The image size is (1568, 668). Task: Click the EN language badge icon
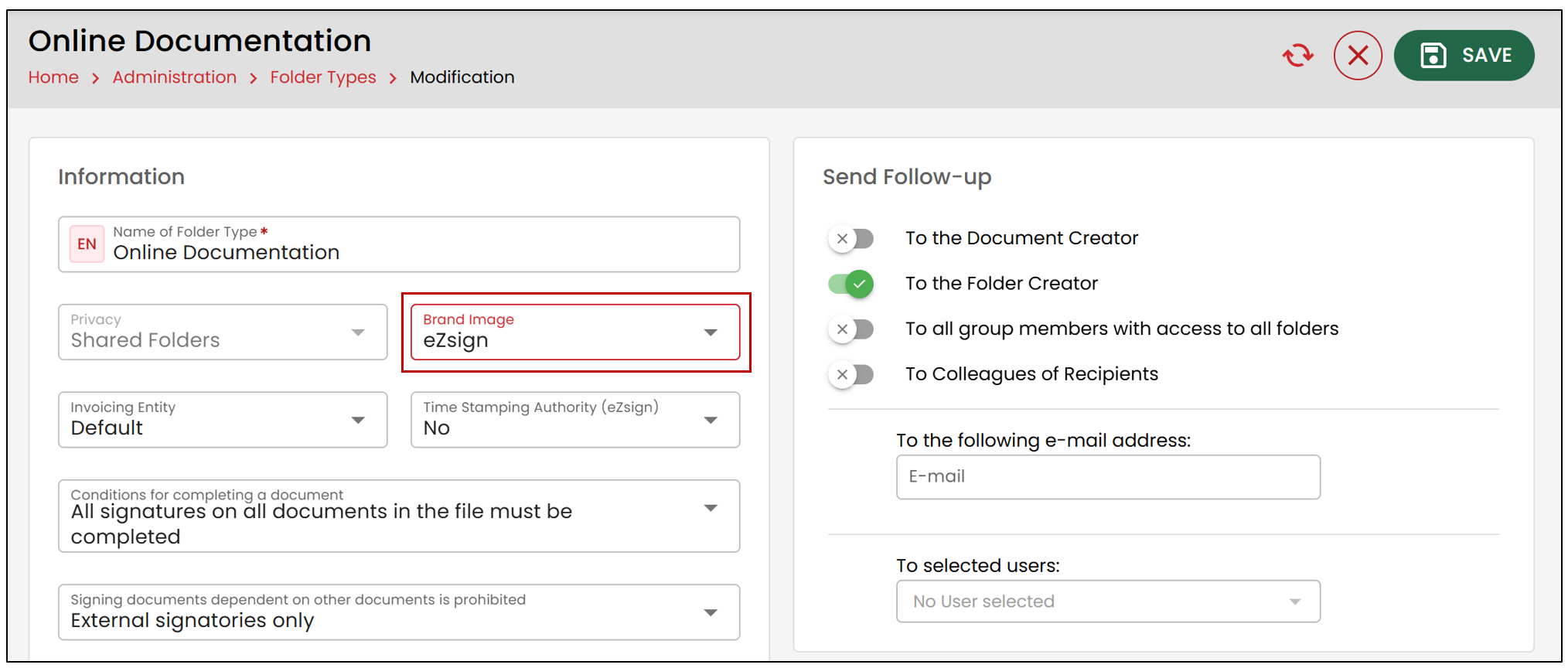pos(87,244)
